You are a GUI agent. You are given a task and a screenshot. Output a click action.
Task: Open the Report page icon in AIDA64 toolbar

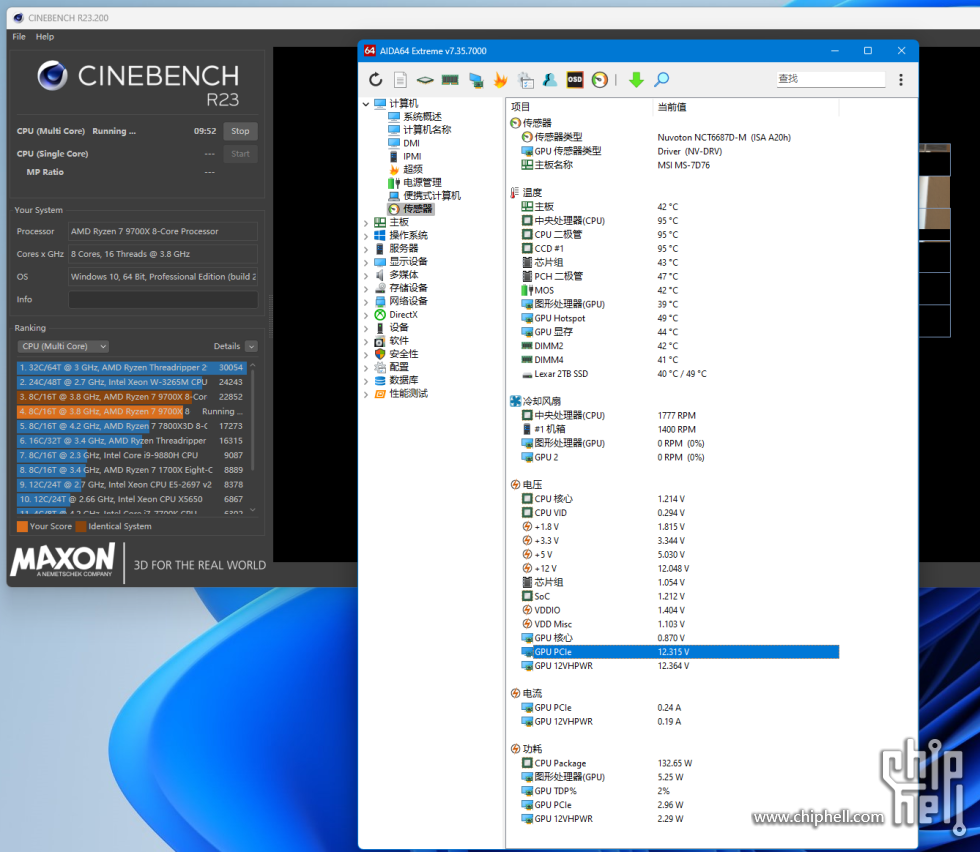tap(401, 79)
